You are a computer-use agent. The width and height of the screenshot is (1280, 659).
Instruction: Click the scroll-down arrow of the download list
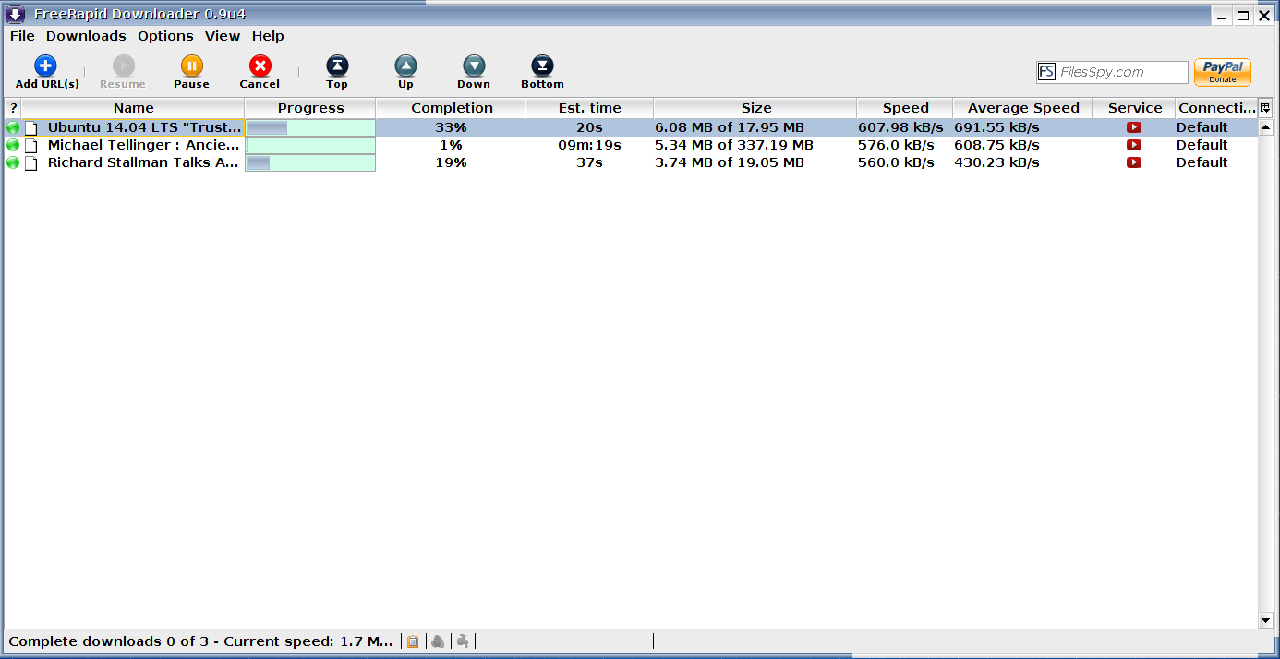pyautogui.click(x=1266, y=621)
